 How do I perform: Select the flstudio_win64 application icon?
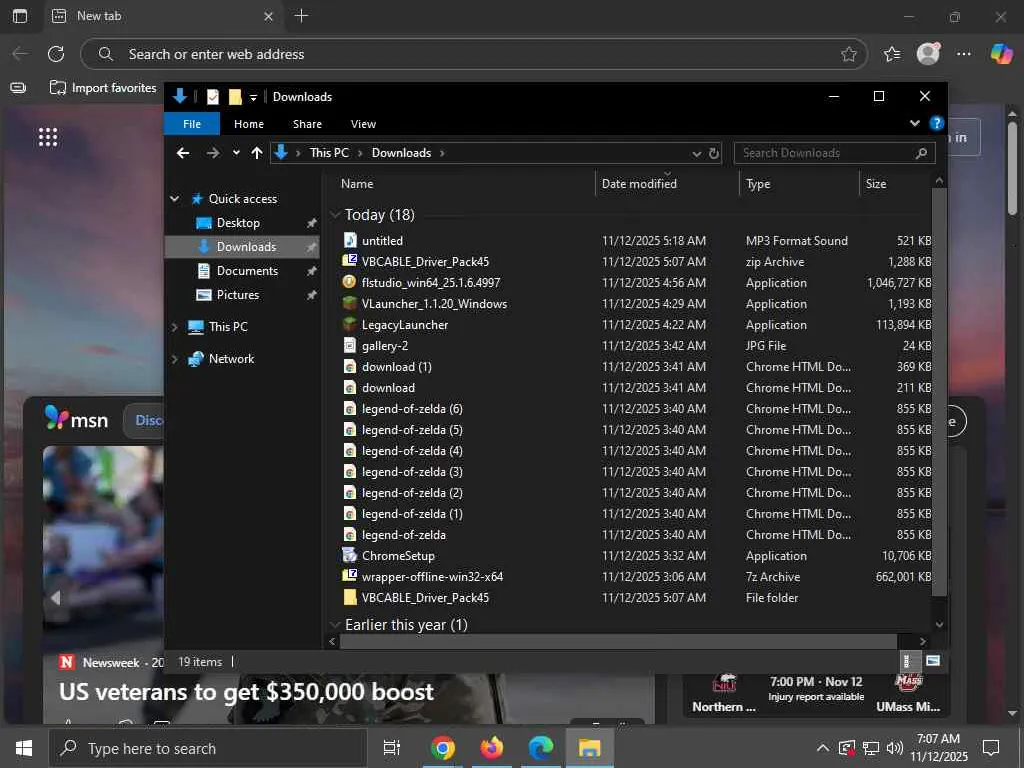[x=349, y=282]
